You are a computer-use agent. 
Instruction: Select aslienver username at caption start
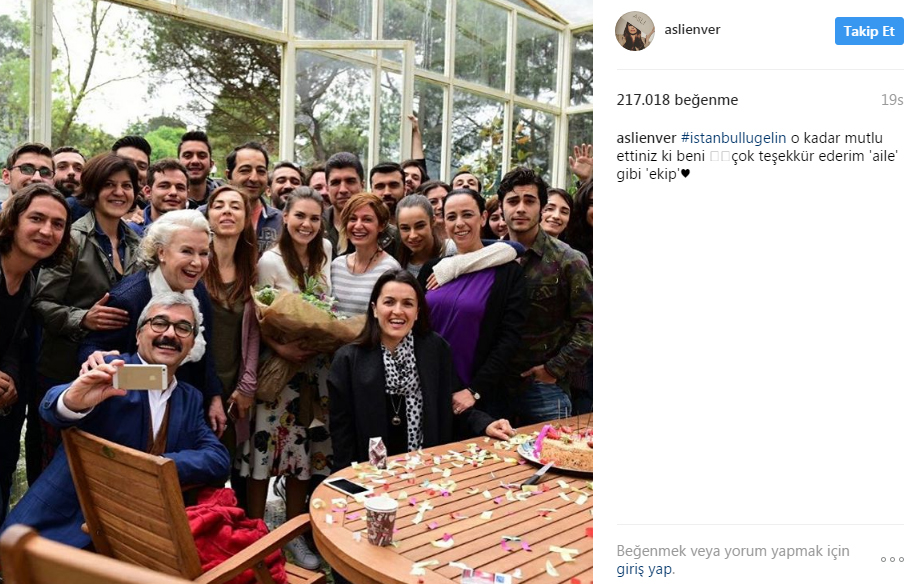pos(646,138)
